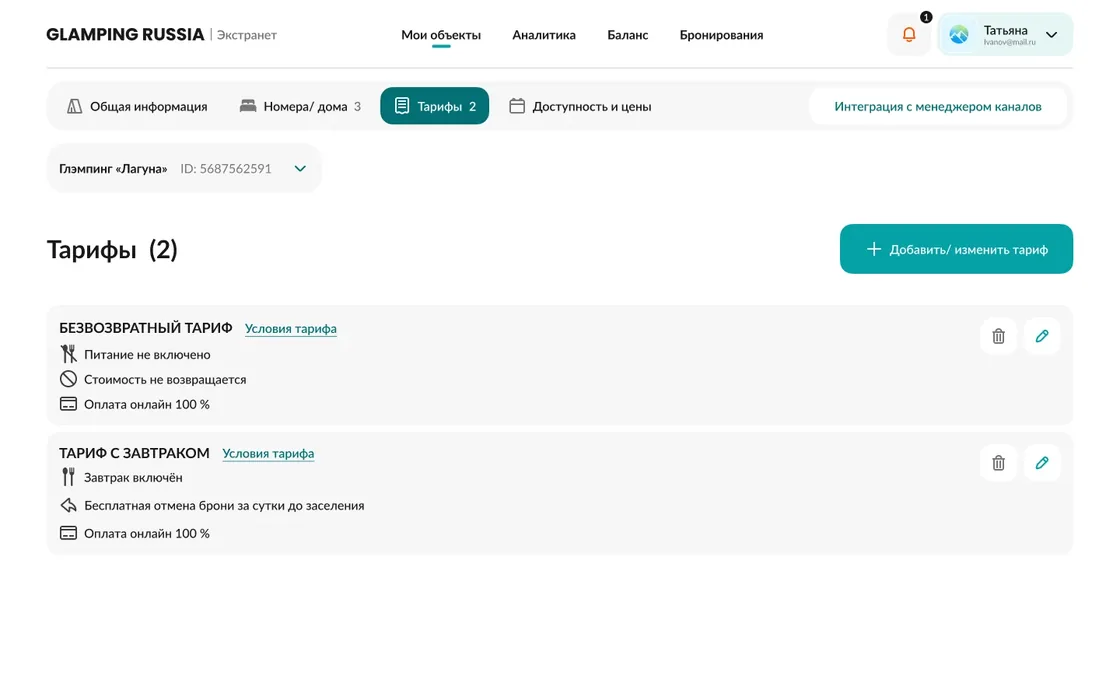This screenshot has width=1120, height=700.
Task: Click Татьяна's profile avatar picture
Action: tap(959, 34)
